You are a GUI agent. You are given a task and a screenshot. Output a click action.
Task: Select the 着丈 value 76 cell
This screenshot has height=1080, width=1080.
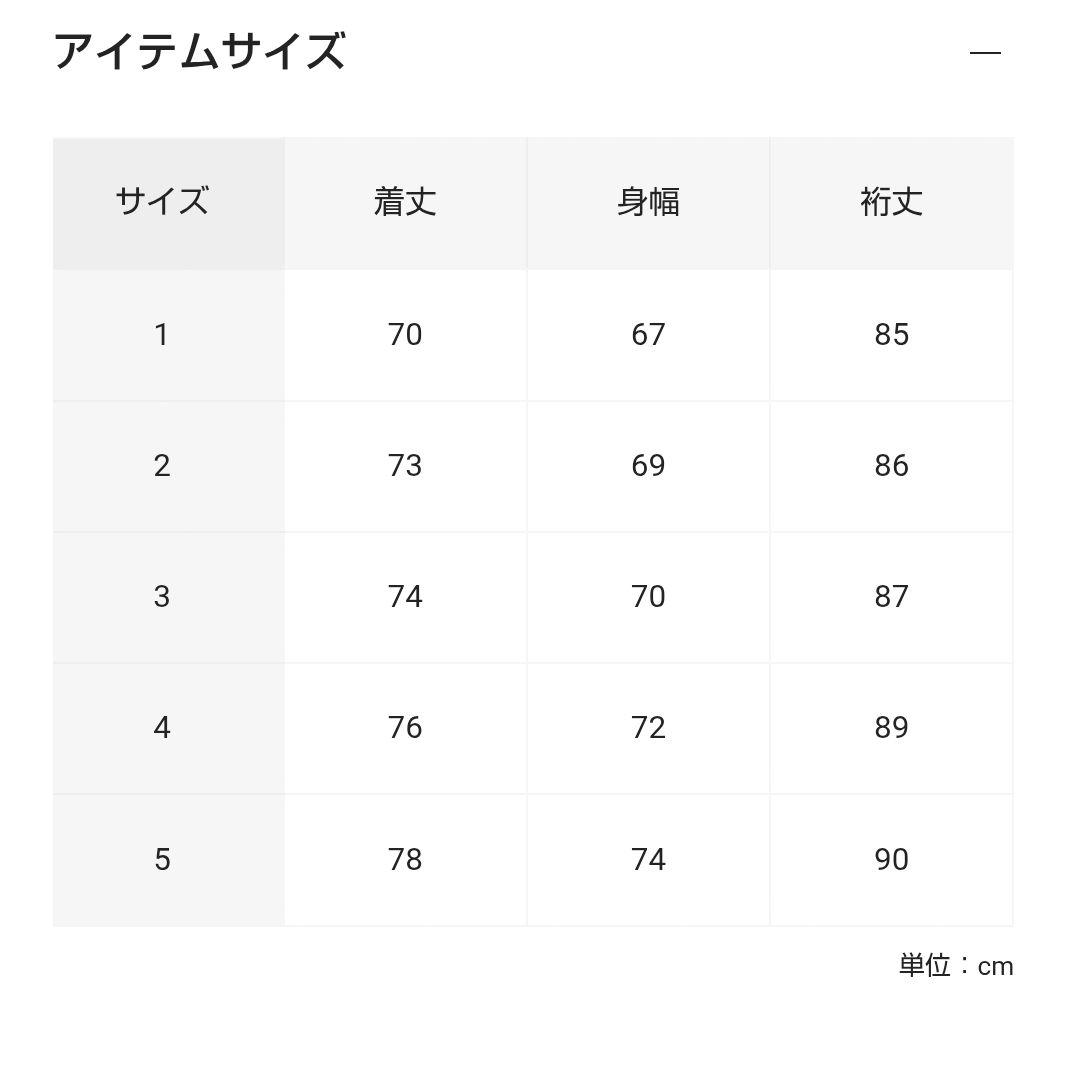click(x=405, y=728)
